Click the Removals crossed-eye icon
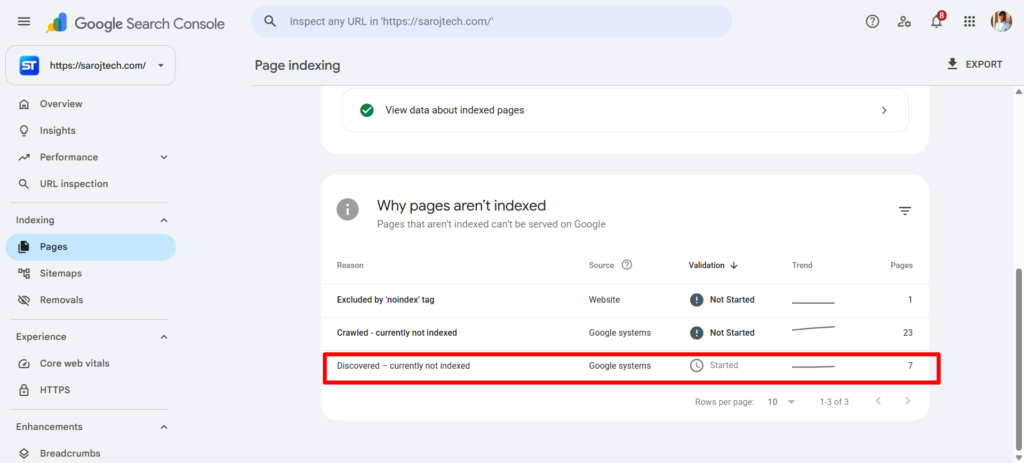Viewport: 1024px width, 463px height. (x=24, y=300)
